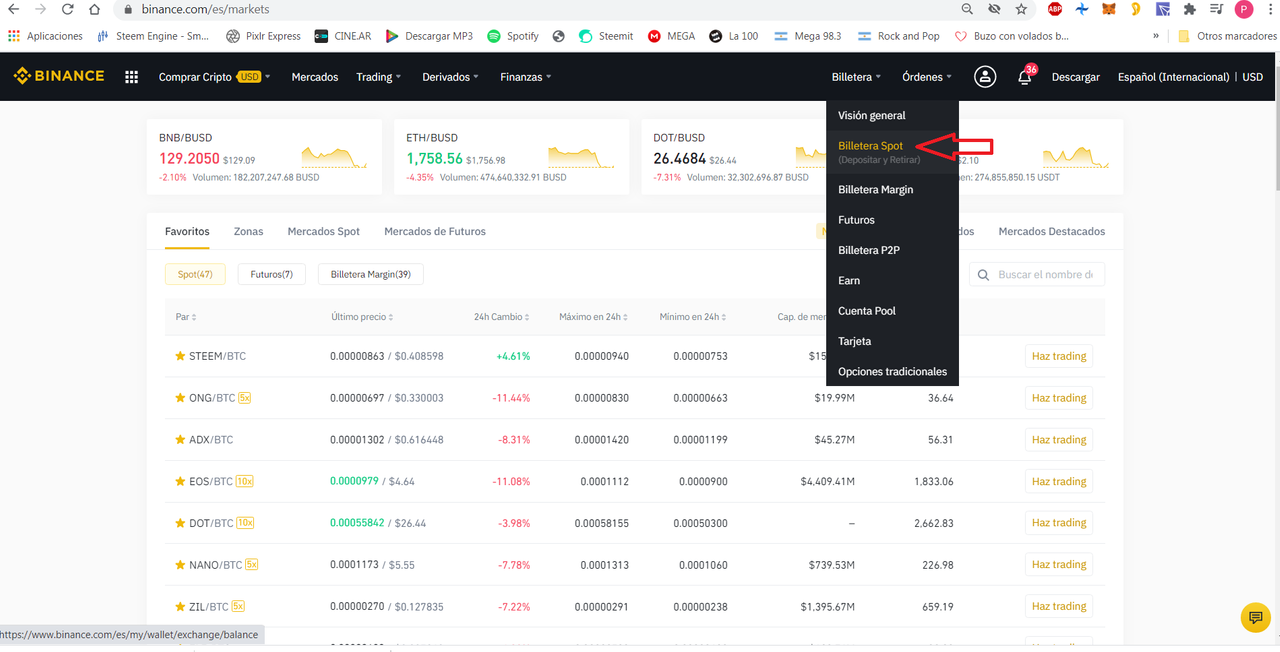Screen dimensions: 1280x652
Task: Unfavorite the ADX/BTC star
Action: [180, 440]
